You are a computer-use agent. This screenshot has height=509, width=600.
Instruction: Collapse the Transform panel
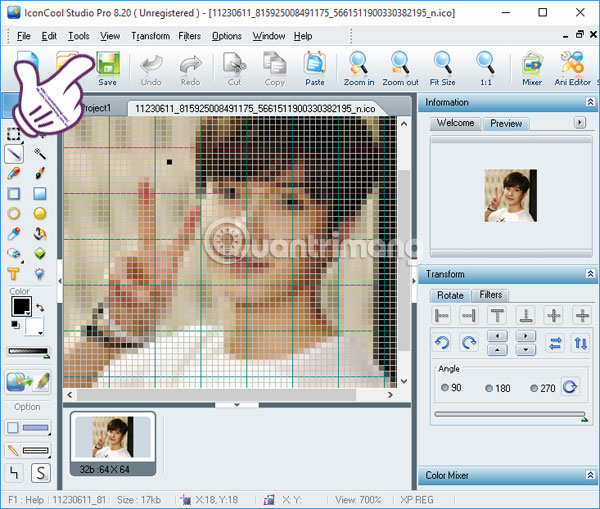(x=590, y=274)
